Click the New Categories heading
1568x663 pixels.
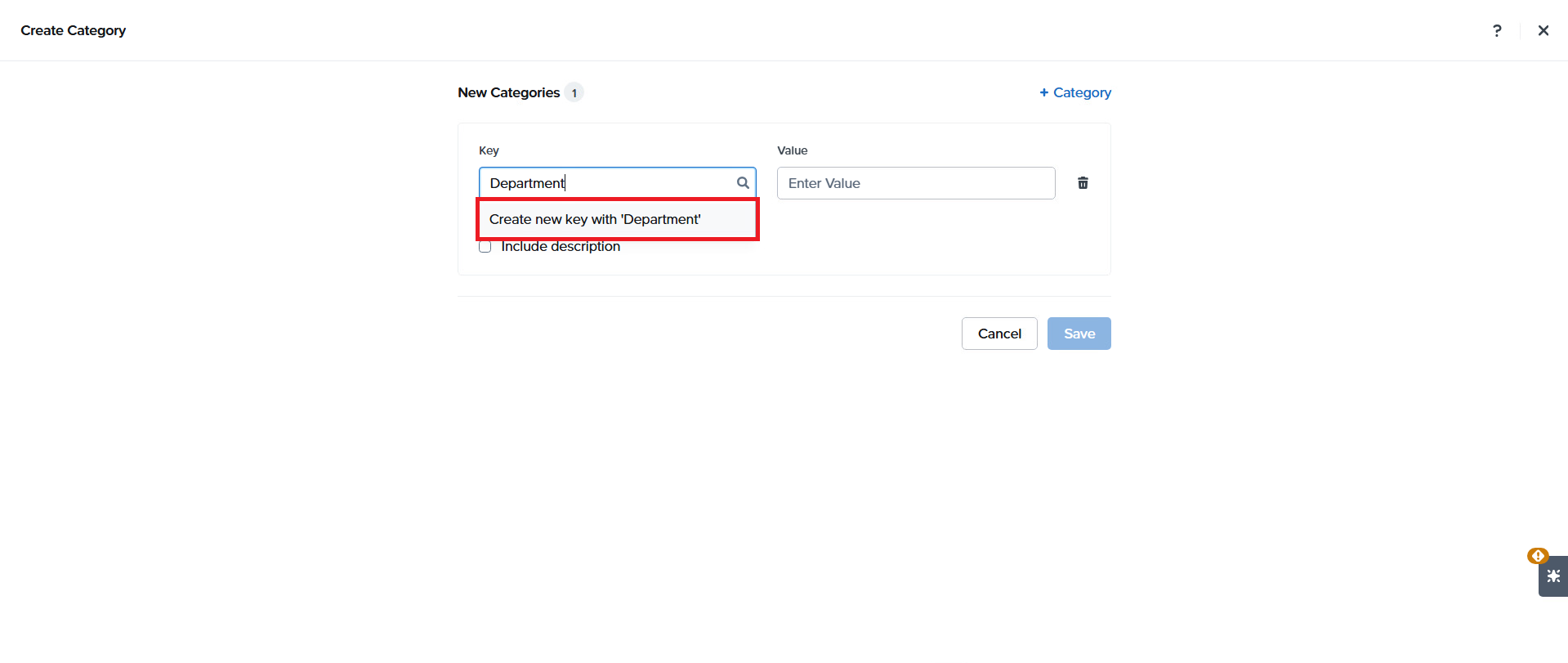[508, 92]
